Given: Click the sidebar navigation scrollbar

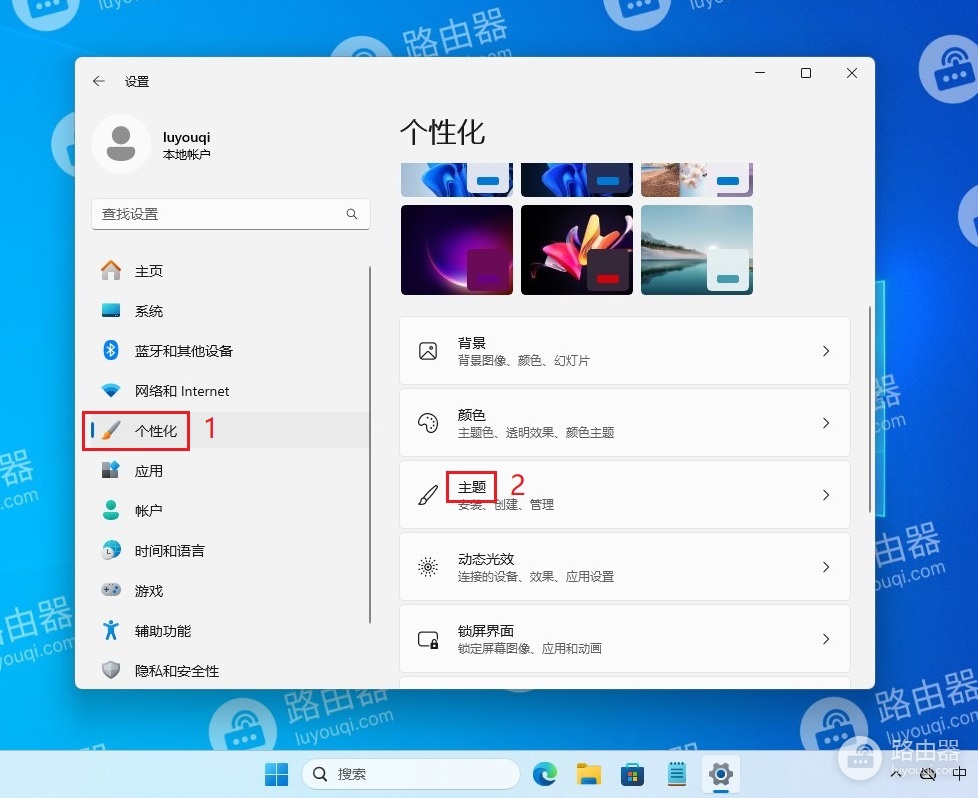Looking at the screenshot, I should tap(370, 444).
